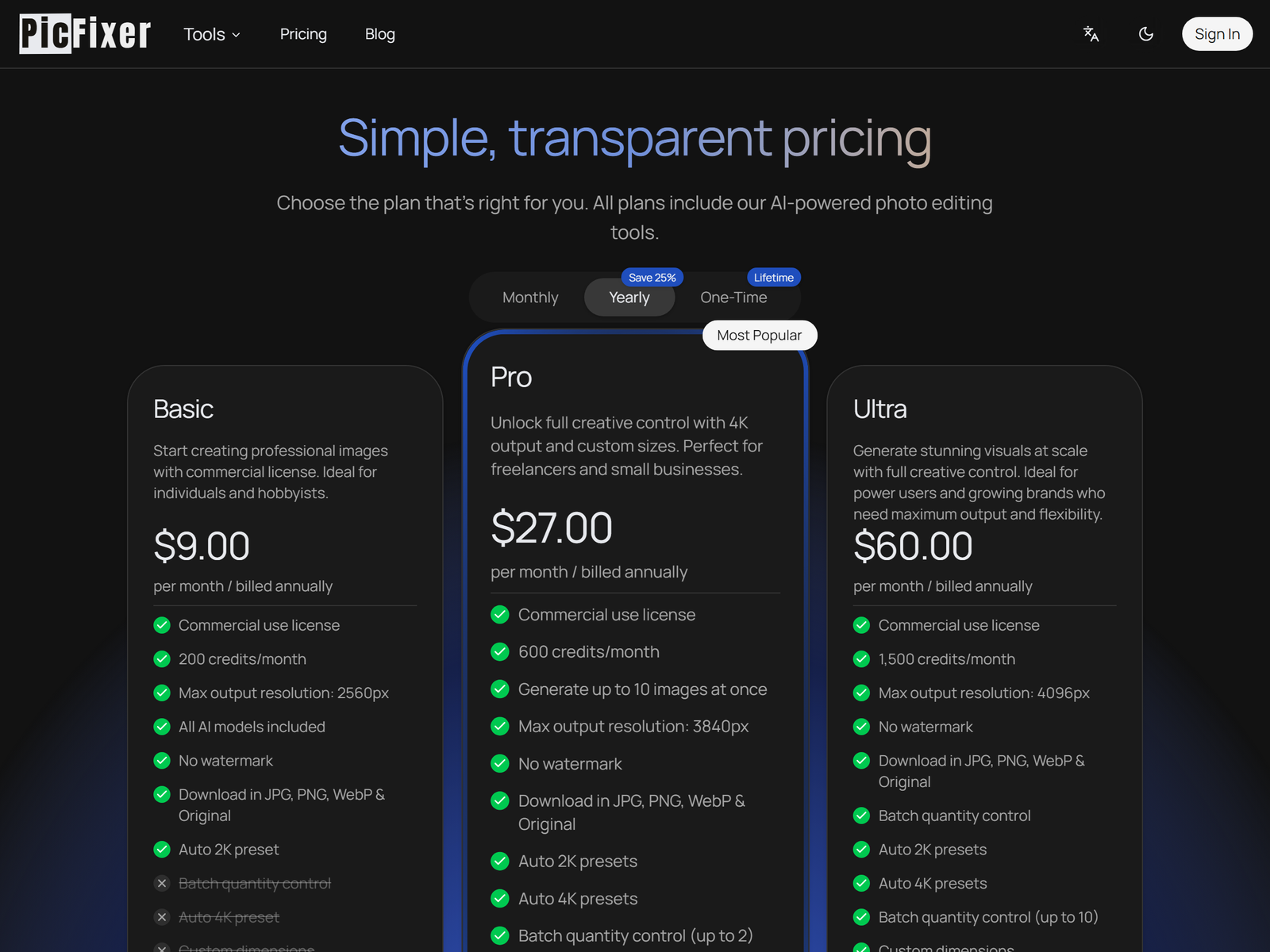Click struck-through 'Auto 4K preset' text
The height and width of the screenshot is (952, 1270).
pyautogui.click(x=229, y=917)
